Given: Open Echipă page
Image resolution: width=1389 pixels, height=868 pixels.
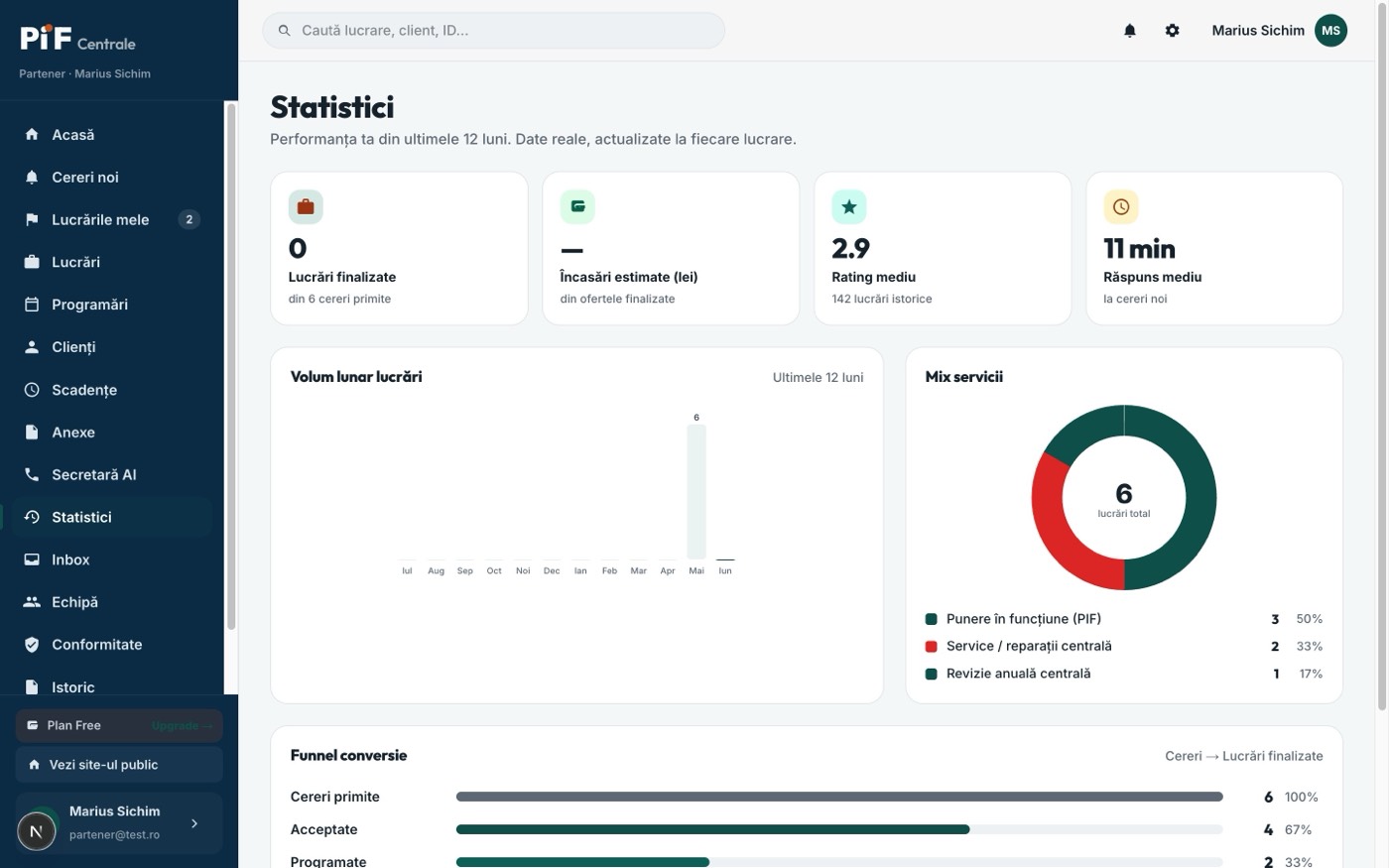Looking at the screenshot, I should (x=112, y=602).
